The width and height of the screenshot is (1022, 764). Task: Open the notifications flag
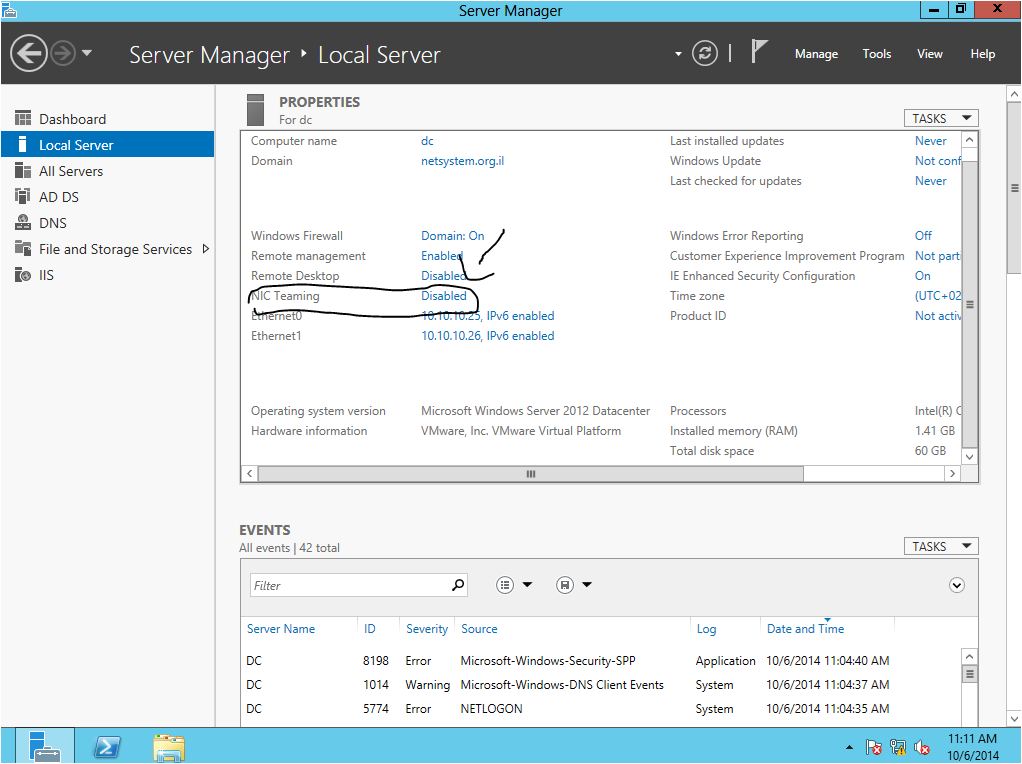tap(758, 51)
